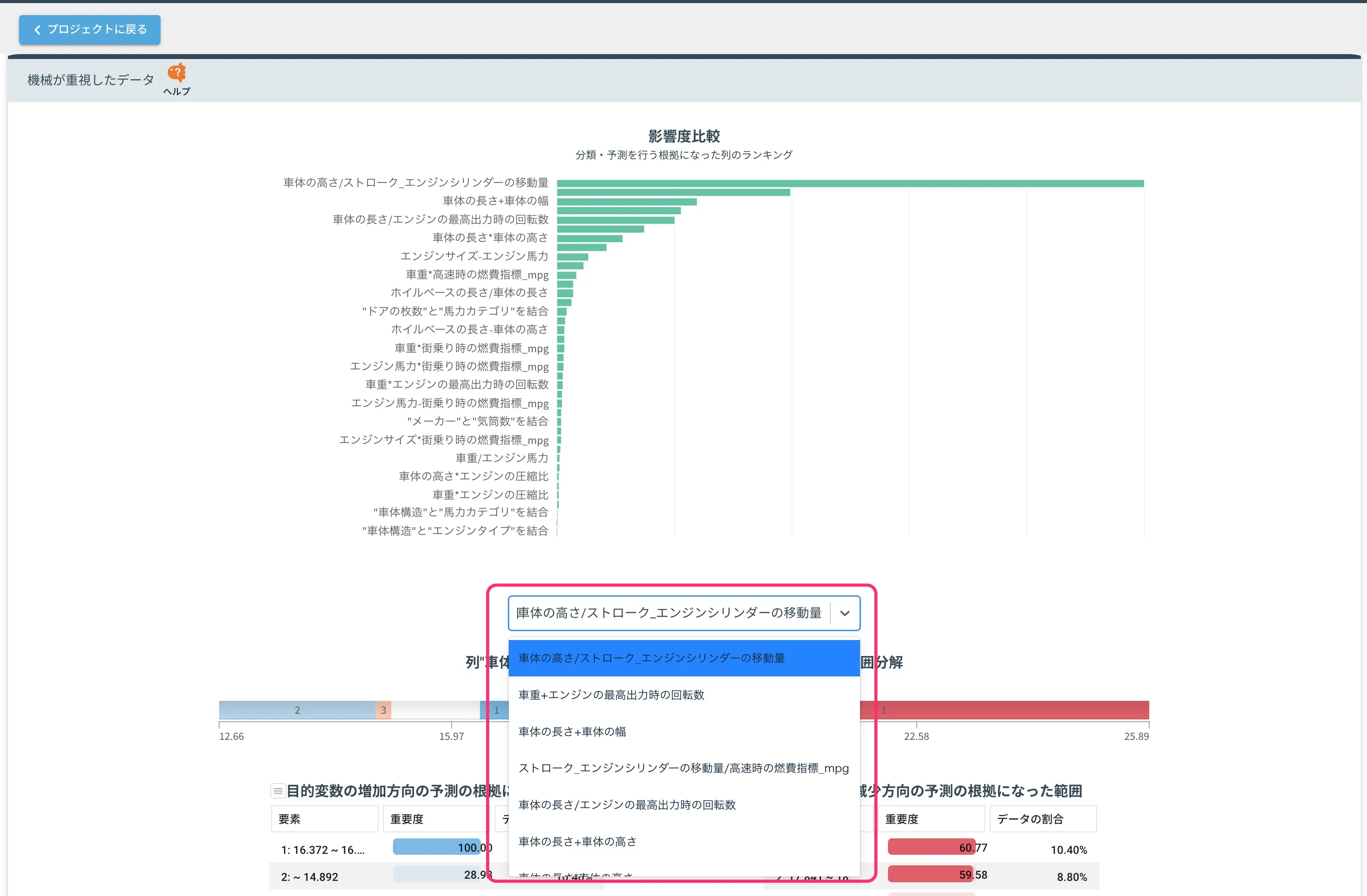Click the row 1: 16.372 ~ 16....

[x=322, y=850]
